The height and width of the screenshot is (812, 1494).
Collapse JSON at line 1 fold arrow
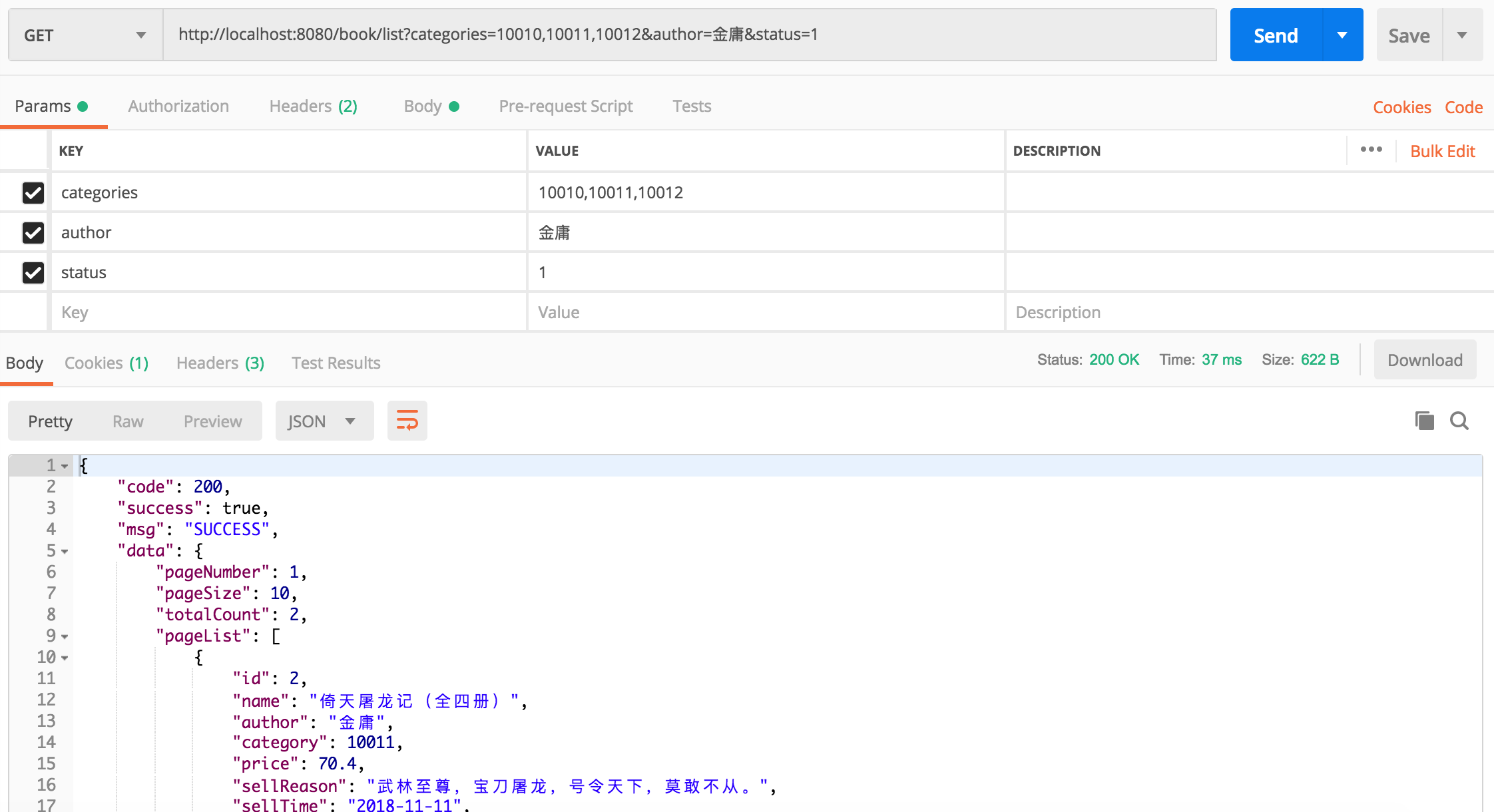(x=65, y=466)
